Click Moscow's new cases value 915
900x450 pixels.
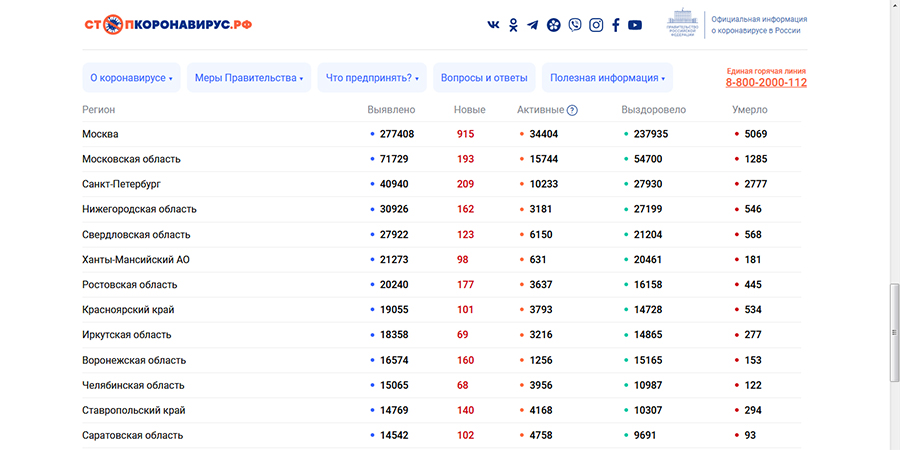(465, 134)
